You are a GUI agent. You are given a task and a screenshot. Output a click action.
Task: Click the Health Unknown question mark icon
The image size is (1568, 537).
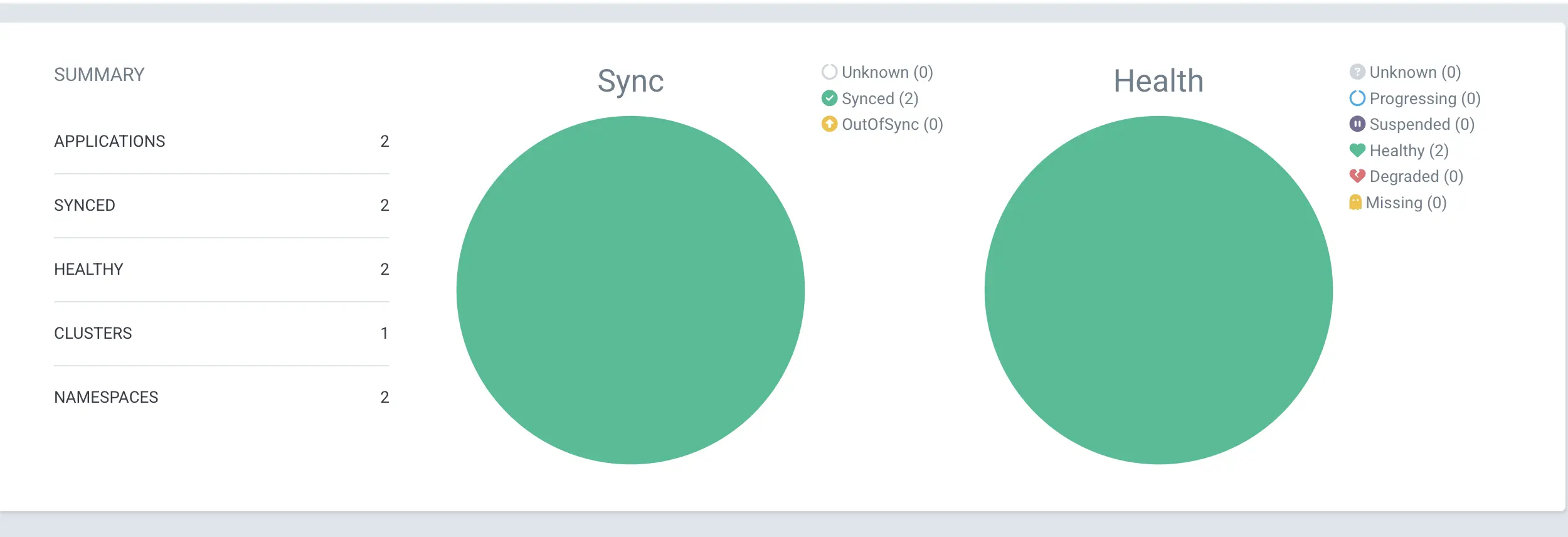[x=1357, y=72]
